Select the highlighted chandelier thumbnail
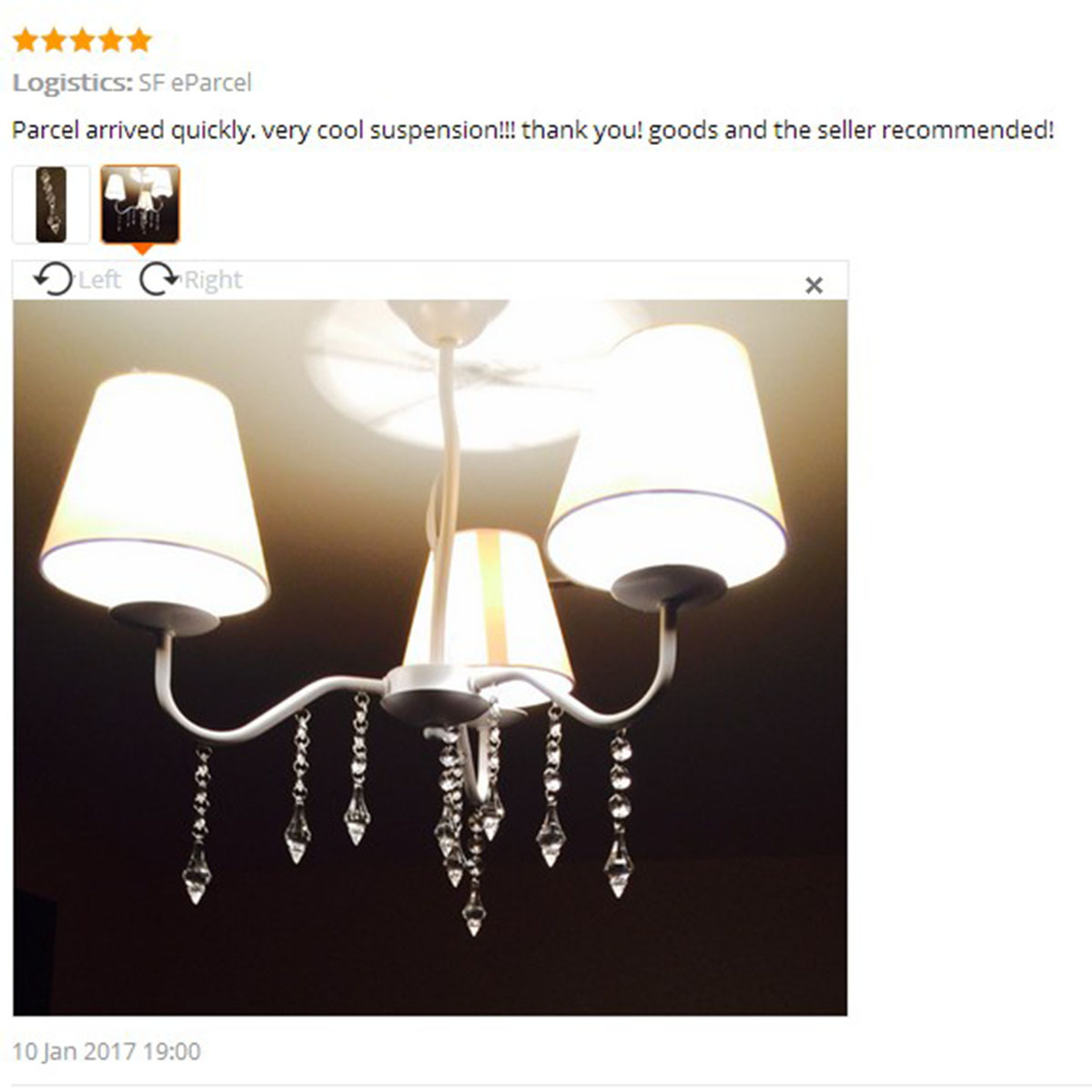Viewport: 1092px width, 1092px height. 140,205
